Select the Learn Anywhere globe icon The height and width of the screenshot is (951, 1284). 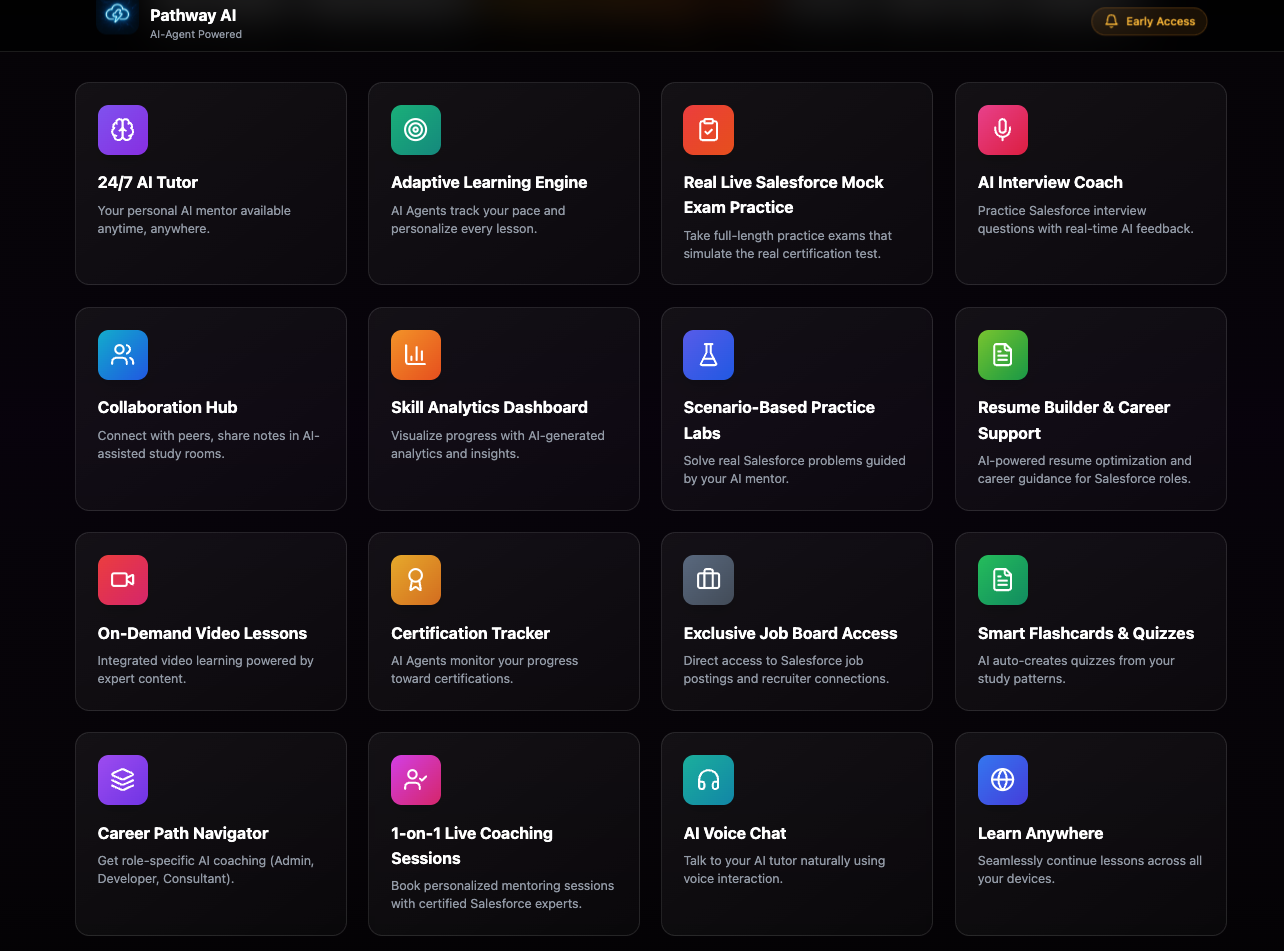point(1002,779)
